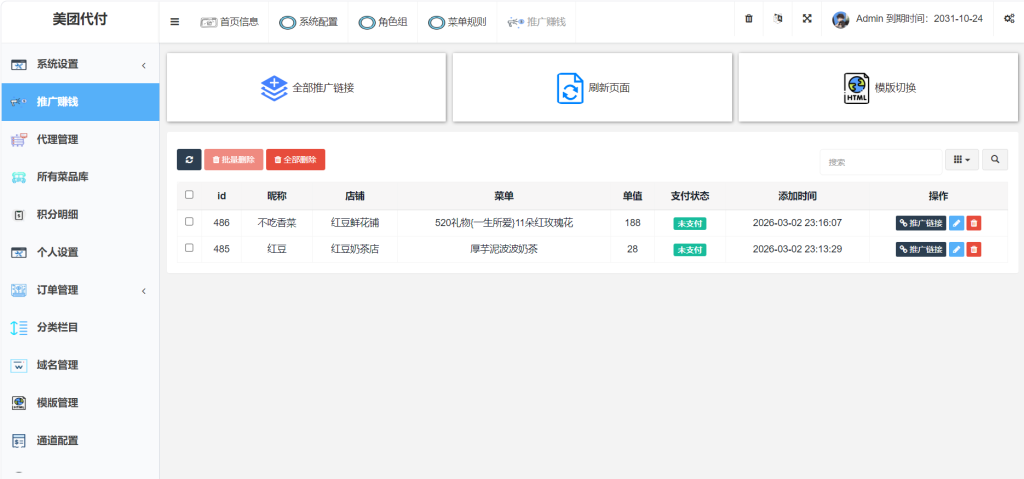Click the 红豆 nickname cell in row 485
1024x479 pixels.
[x=277, y=249]
